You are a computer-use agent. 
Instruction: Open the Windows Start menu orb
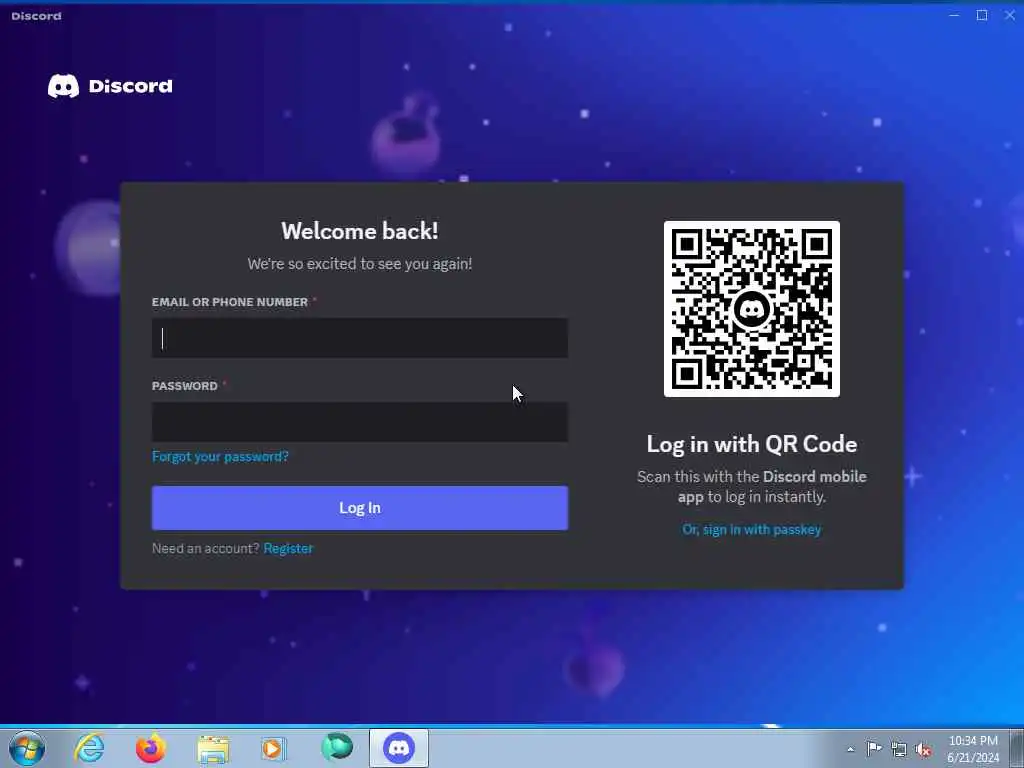click(x=27, y=748)
